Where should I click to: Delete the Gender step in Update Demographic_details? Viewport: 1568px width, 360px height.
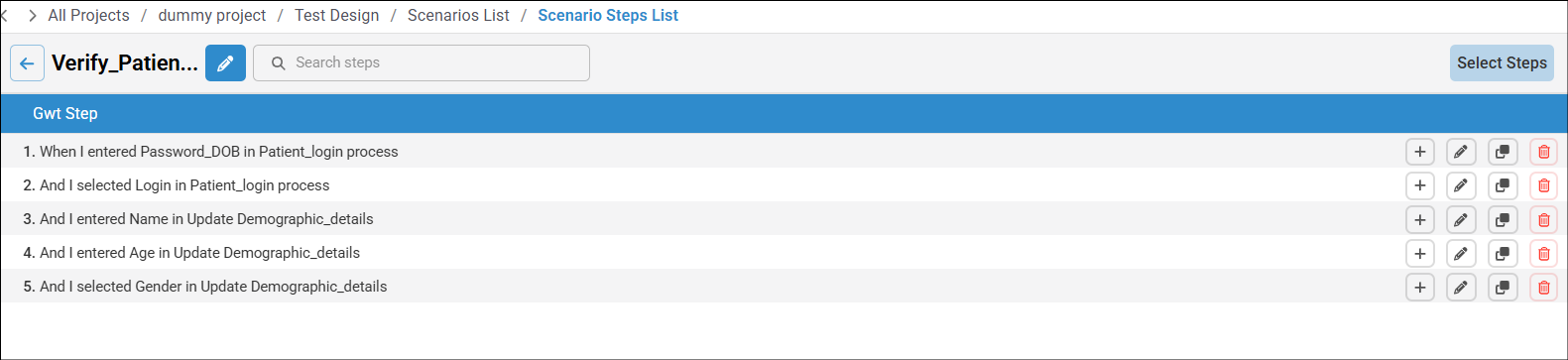(x=1544, y=287)
